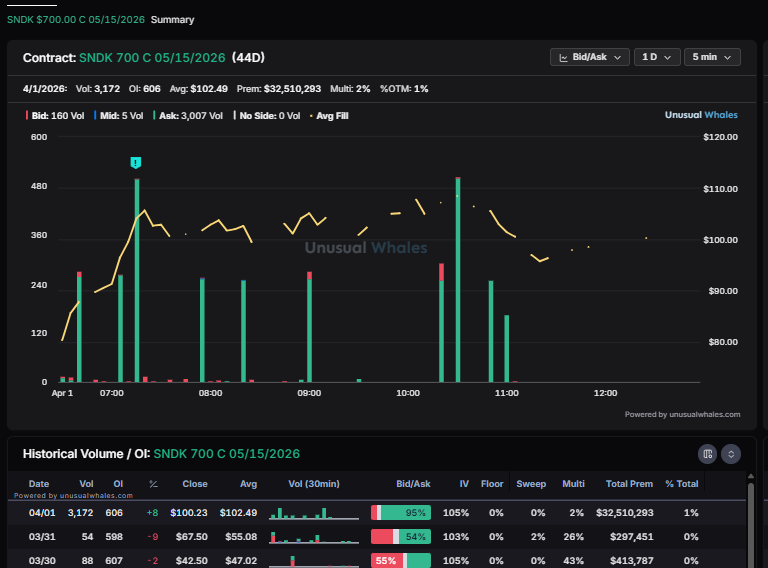Click the $413,787 total premium cell
768x568 pixels.
[x=631, y=561]
